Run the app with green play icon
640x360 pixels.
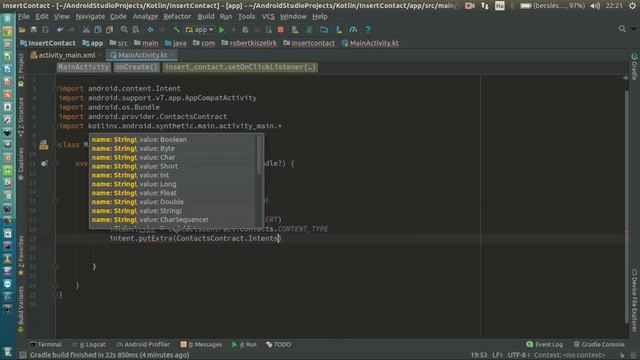(222, 30)
